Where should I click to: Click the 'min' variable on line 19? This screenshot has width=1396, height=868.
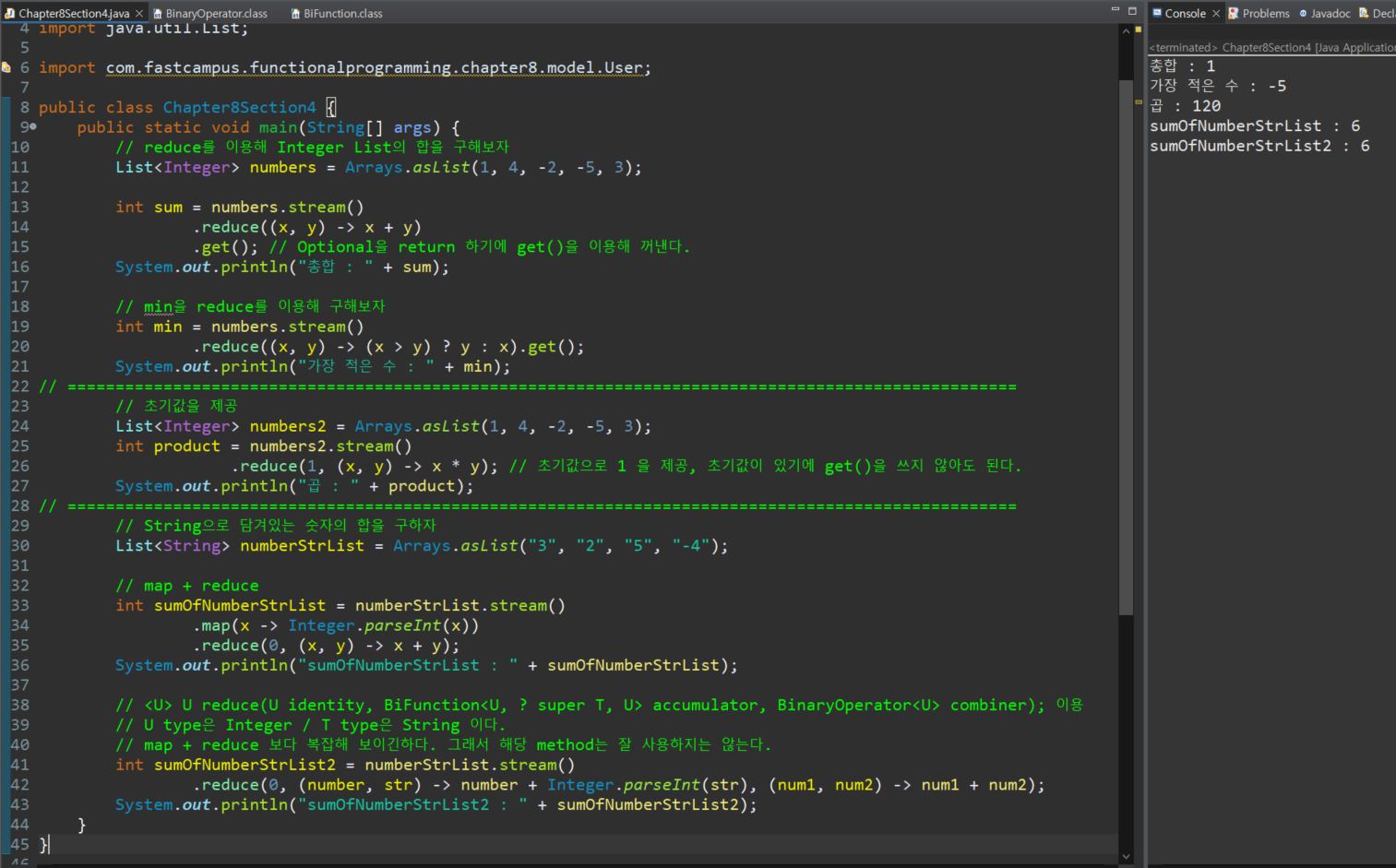(x=168, y=327)
